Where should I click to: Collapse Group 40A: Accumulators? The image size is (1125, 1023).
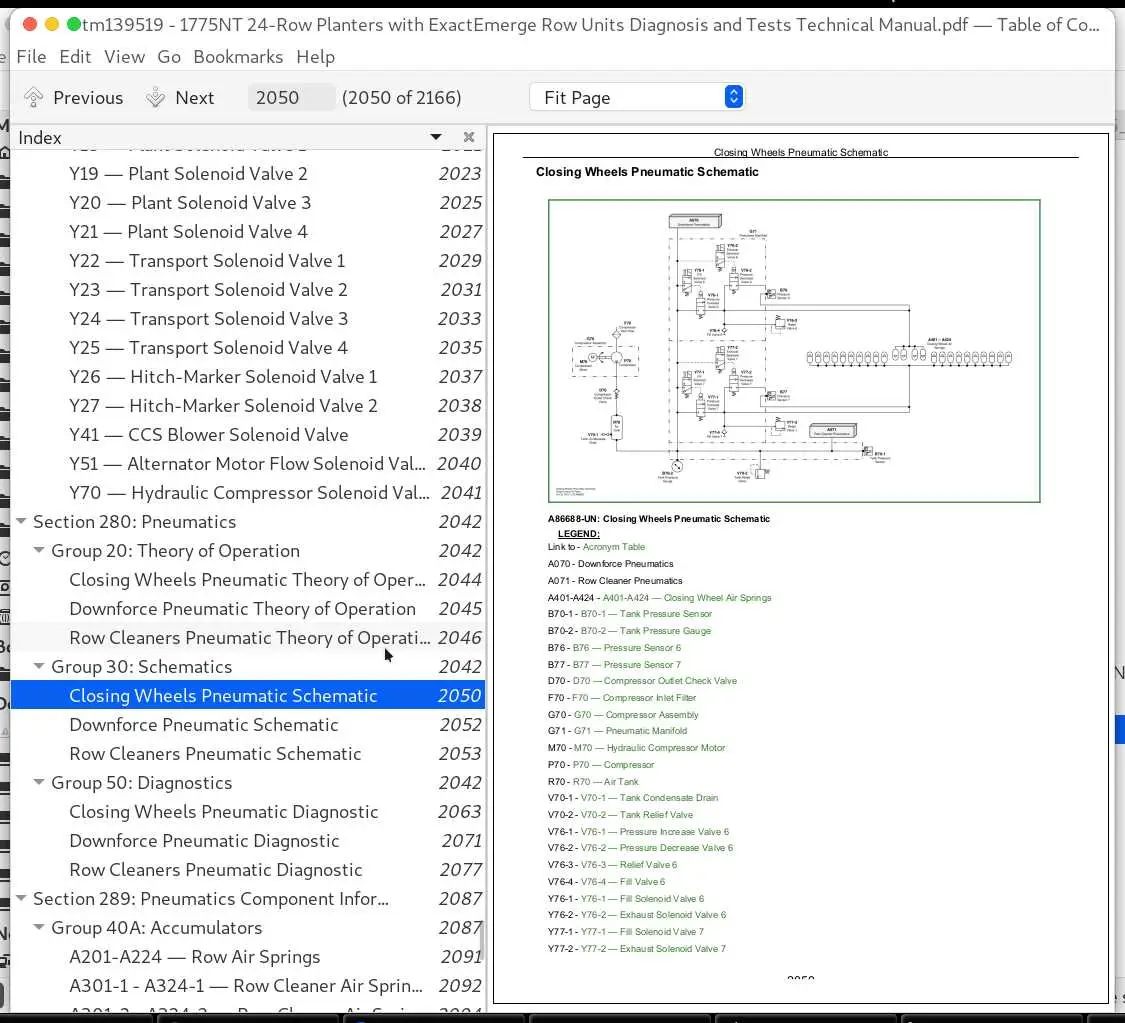pos(39,928)
